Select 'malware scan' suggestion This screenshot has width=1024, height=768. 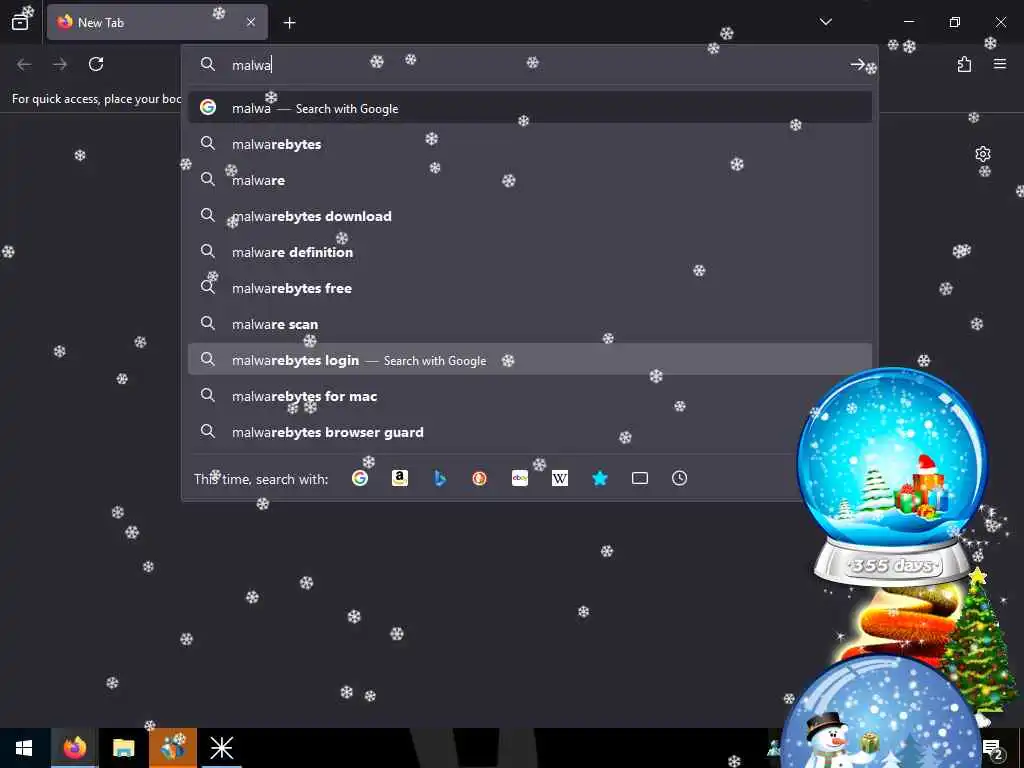tap(530, 323)
